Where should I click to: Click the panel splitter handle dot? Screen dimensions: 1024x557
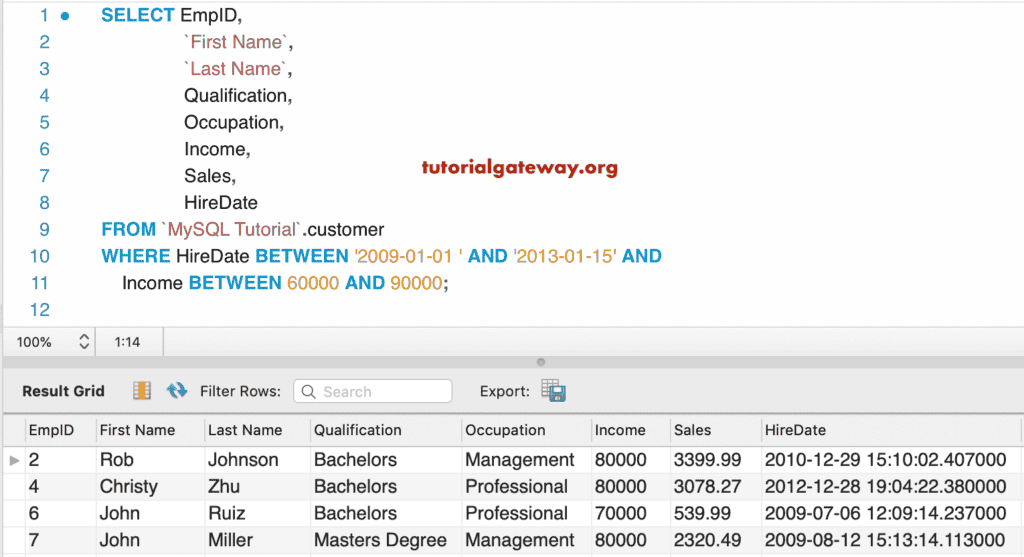click(541, 362)
